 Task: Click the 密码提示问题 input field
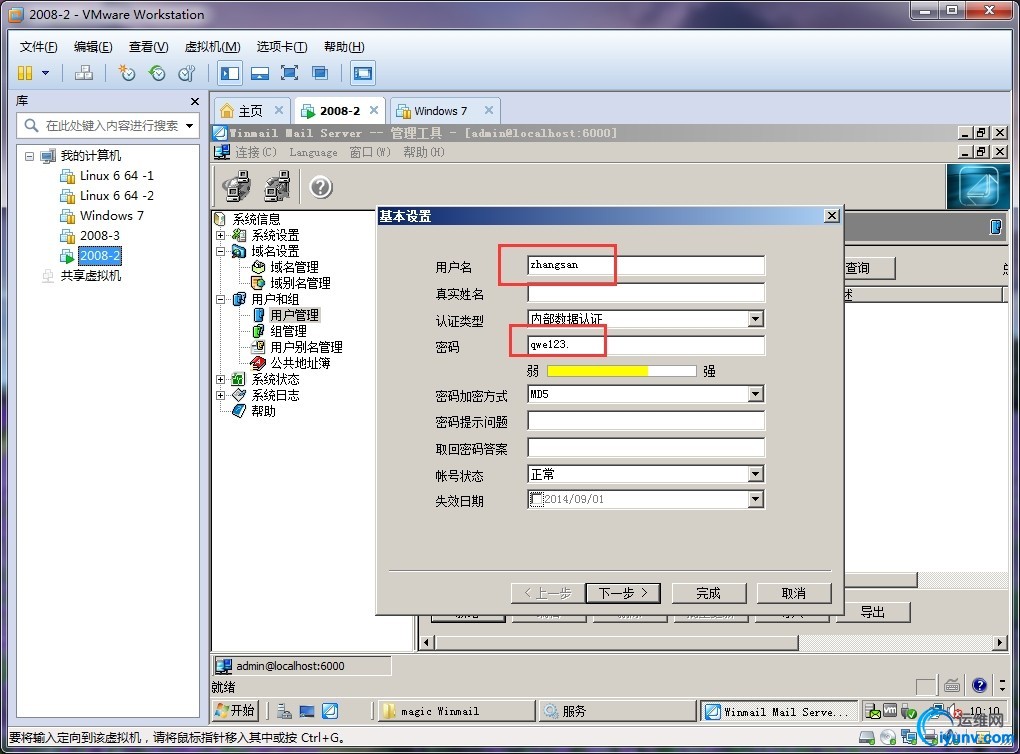(x=646, y=421)
